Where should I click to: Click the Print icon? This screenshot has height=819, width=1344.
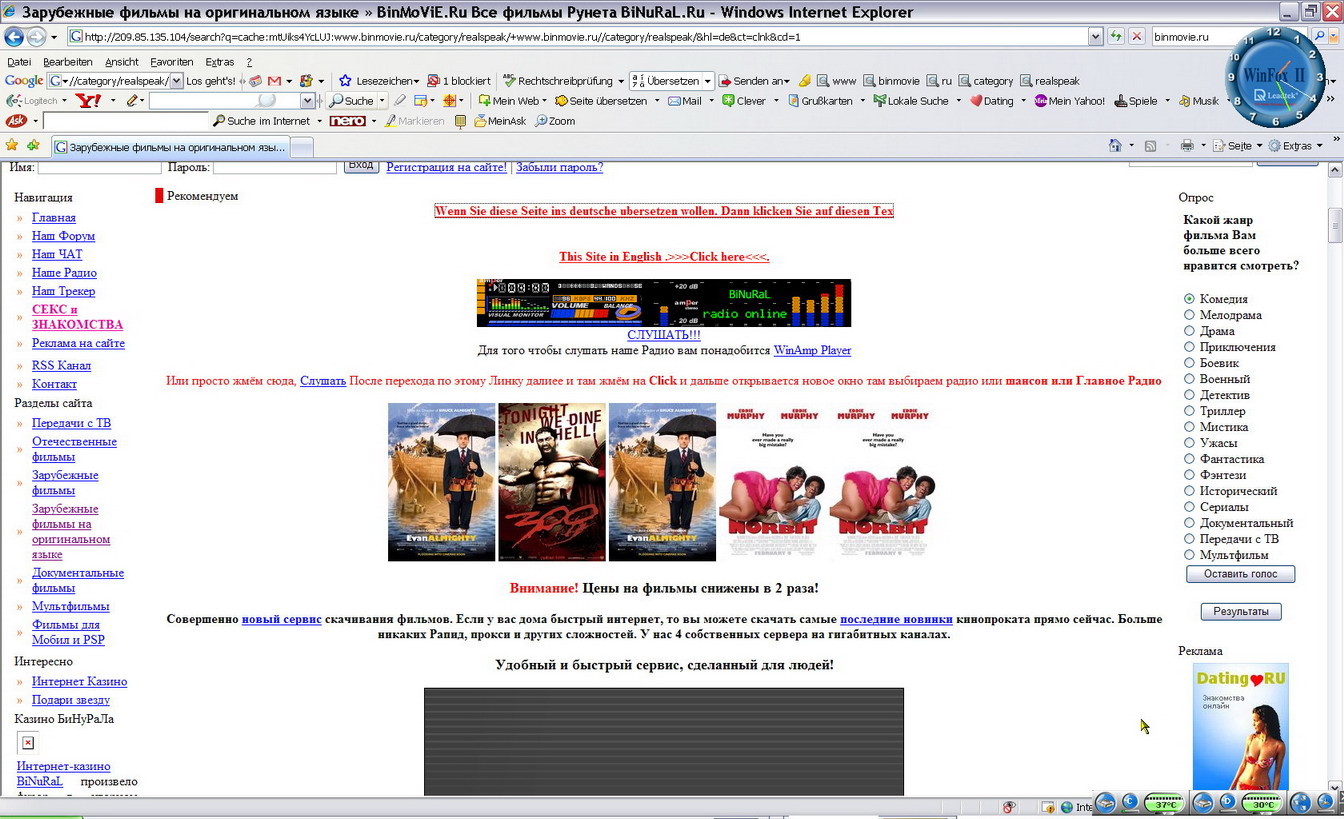(x=1186, y=146)
